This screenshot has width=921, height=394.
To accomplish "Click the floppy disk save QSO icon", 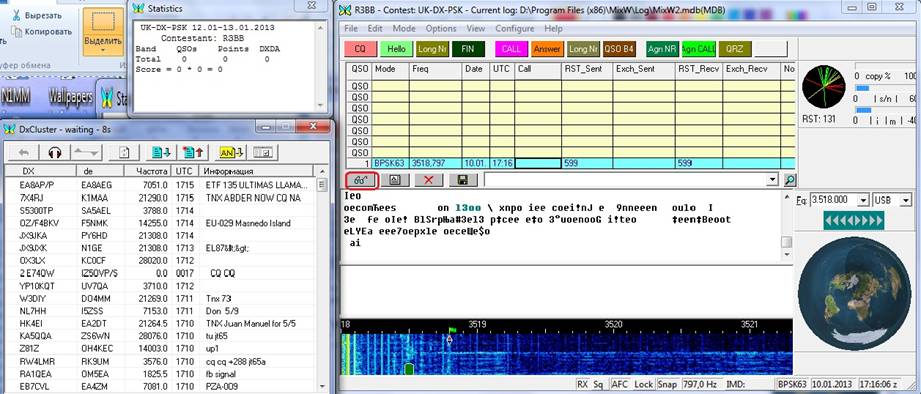I will coord(463,180).
